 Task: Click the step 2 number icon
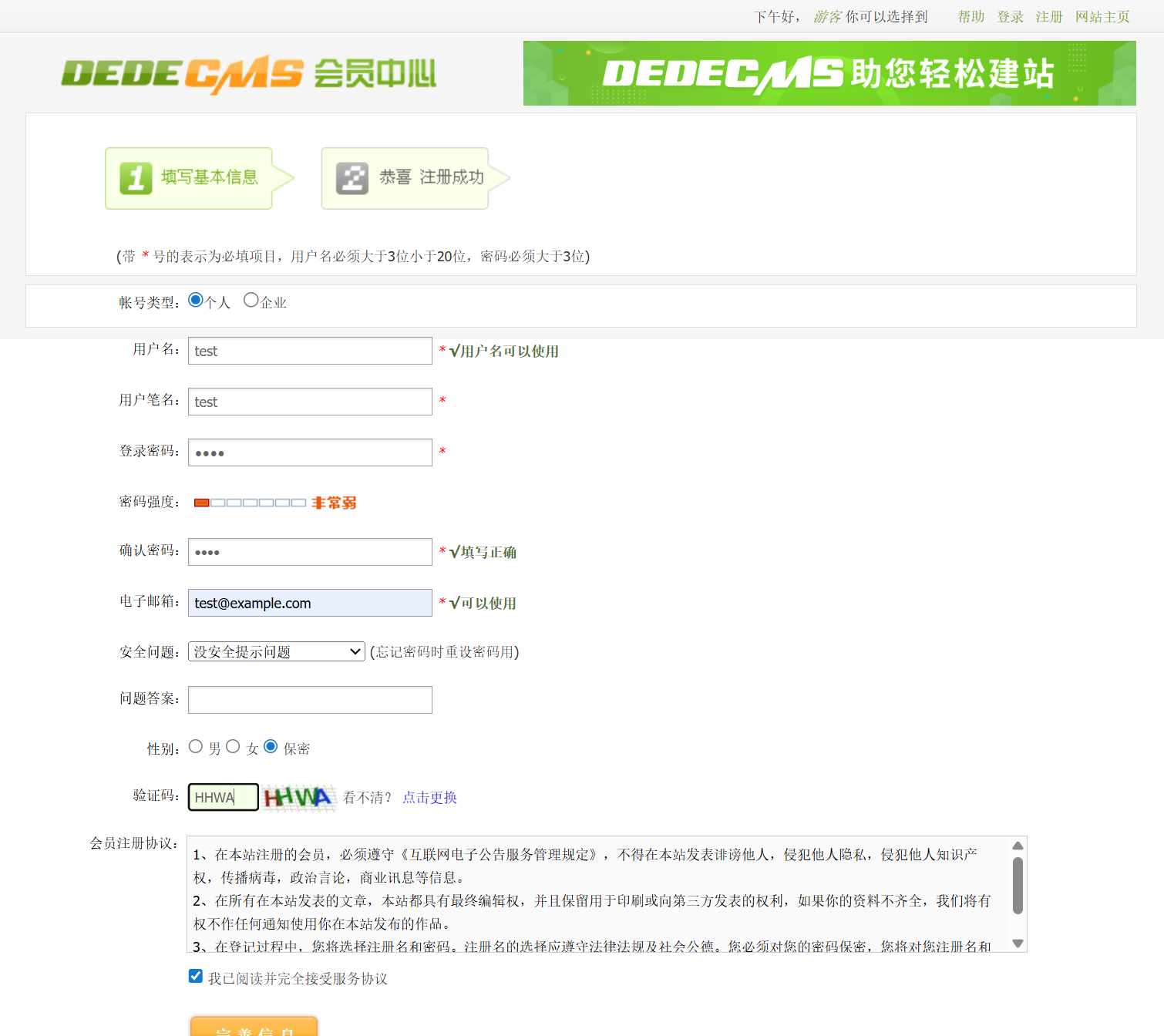[x=352, y=178]
